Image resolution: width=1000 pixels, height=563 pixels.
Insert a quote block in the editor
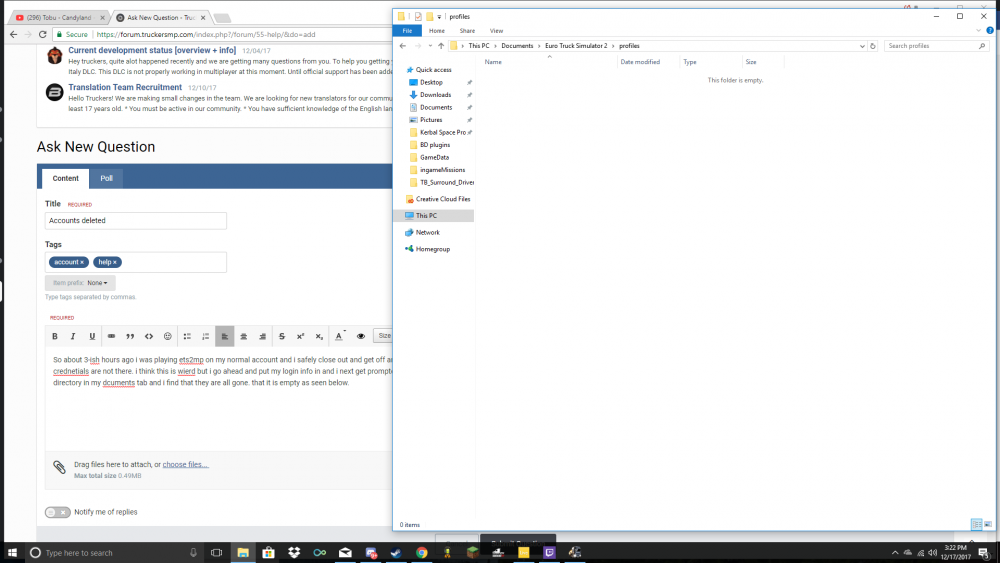130,336
